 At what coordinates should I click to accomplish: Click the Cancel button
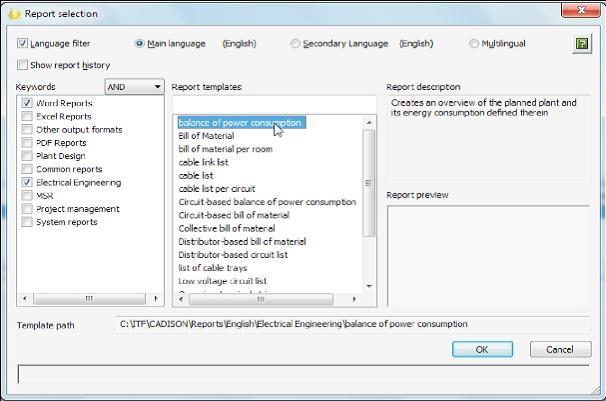(x=560, y=350)
